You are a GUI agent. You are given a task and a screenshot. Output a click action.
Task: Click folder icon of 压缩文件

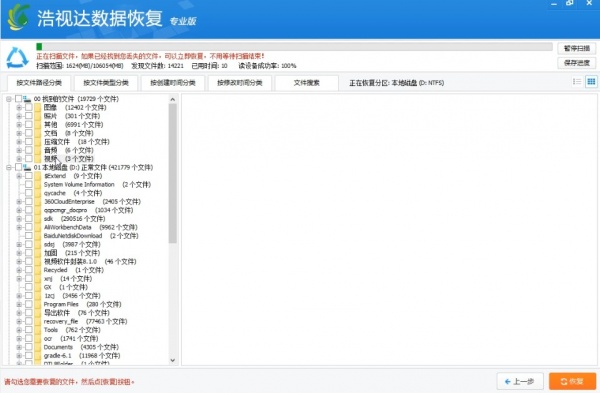pos(38,142)
